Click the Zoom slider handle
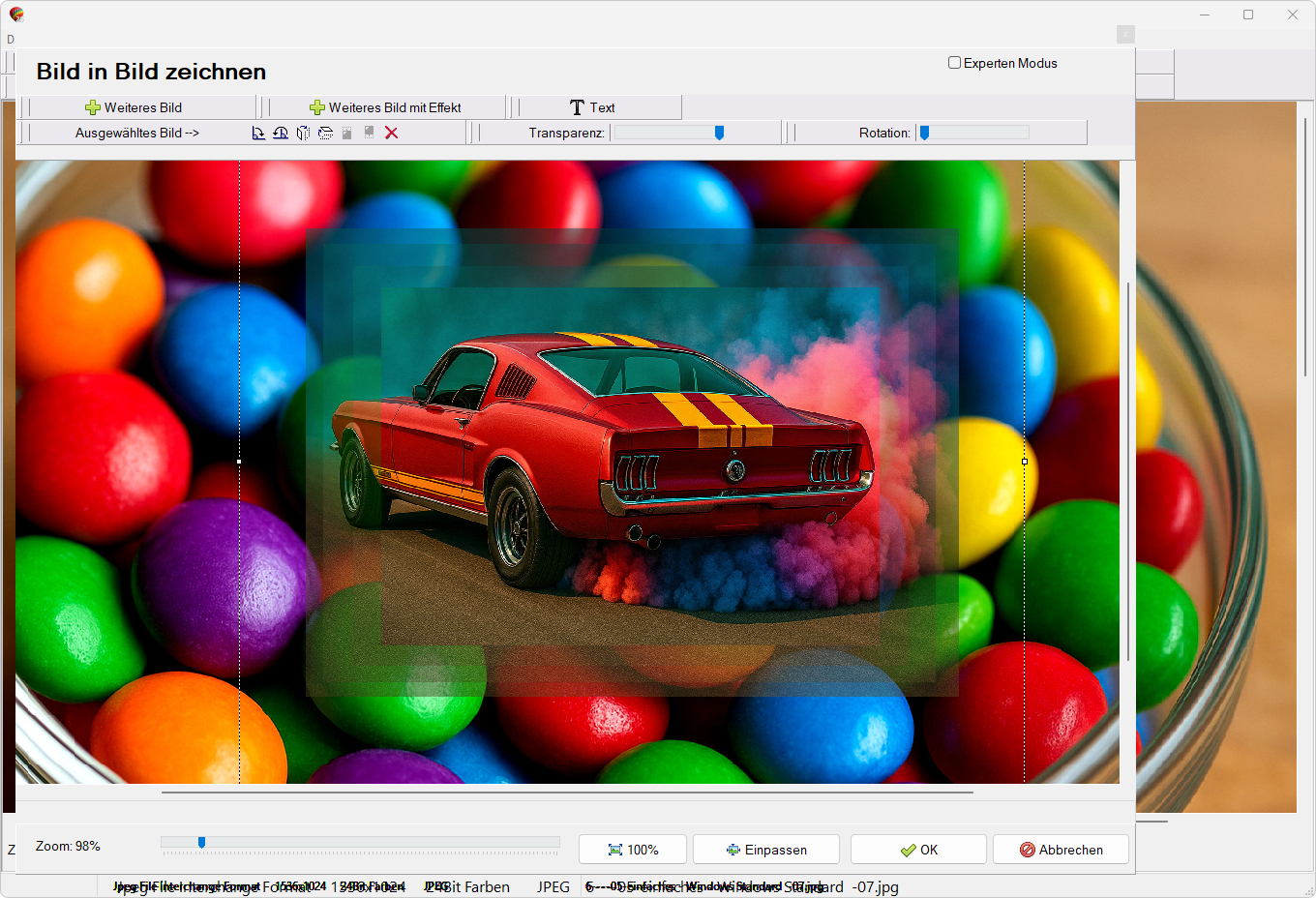Viewport: 1316px width, 898px height. point(201,843)
